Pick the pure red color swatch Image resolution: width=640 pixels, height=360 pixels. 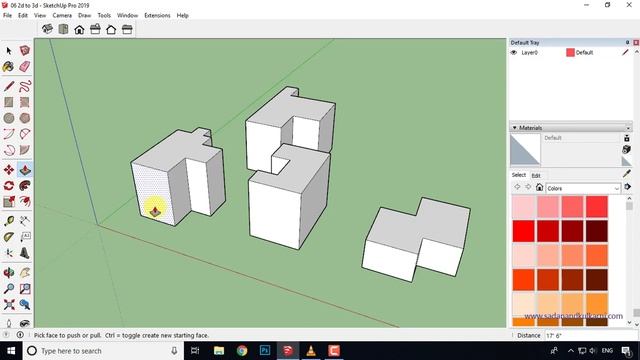coord(524,231)
